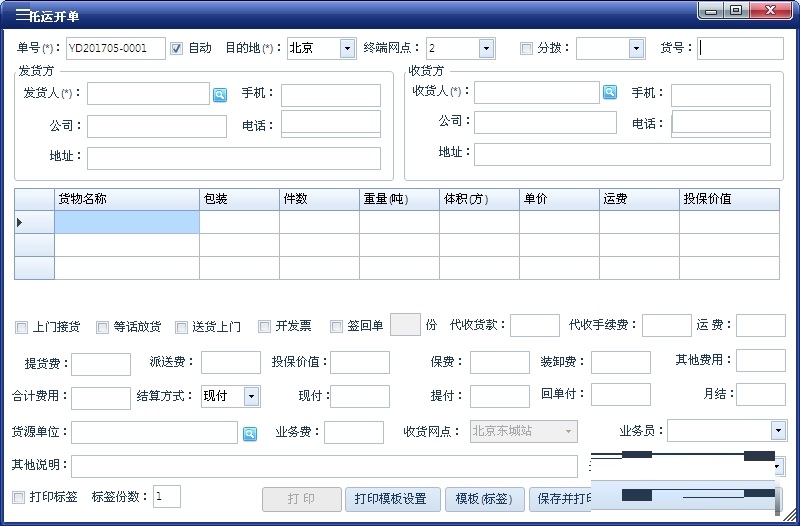This screenshot has height=526, width=800.
Task: Click the 代收手续费 input field
Action: (666, 325)
